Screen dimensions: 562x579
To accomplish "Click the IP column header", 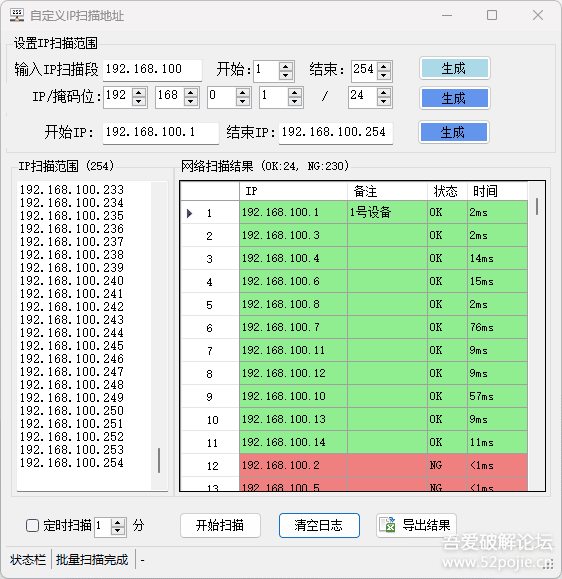I will tap(293, 191).
